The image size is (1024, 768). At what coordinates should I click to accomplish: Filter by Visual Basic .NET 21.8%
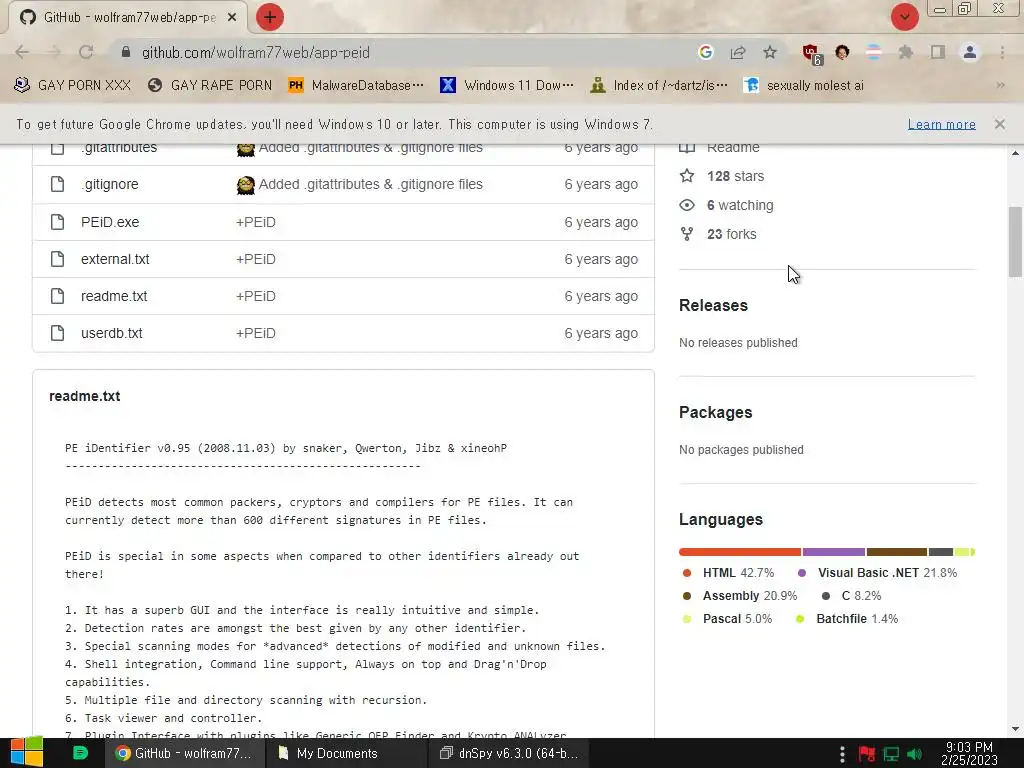[x=877, y=573]
